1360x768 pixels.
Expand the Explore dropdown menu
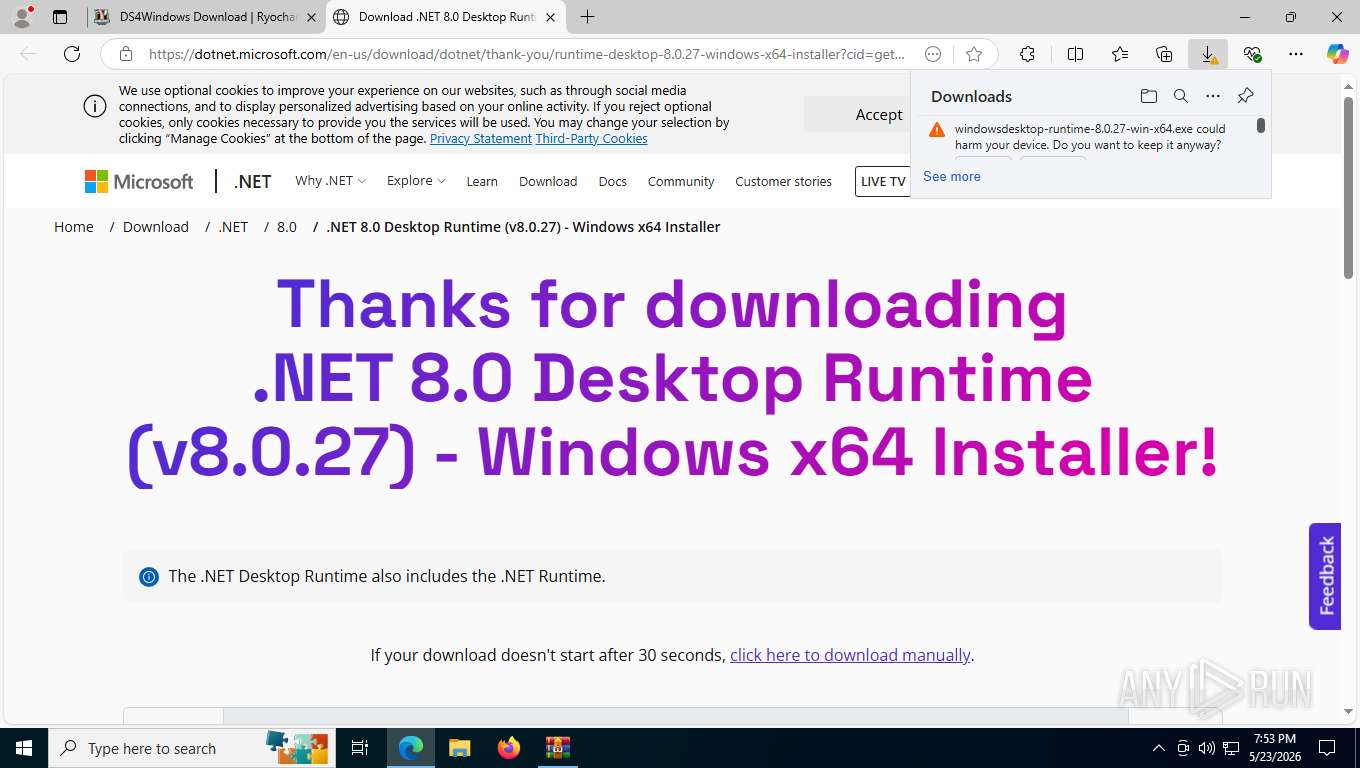point(416,181)
